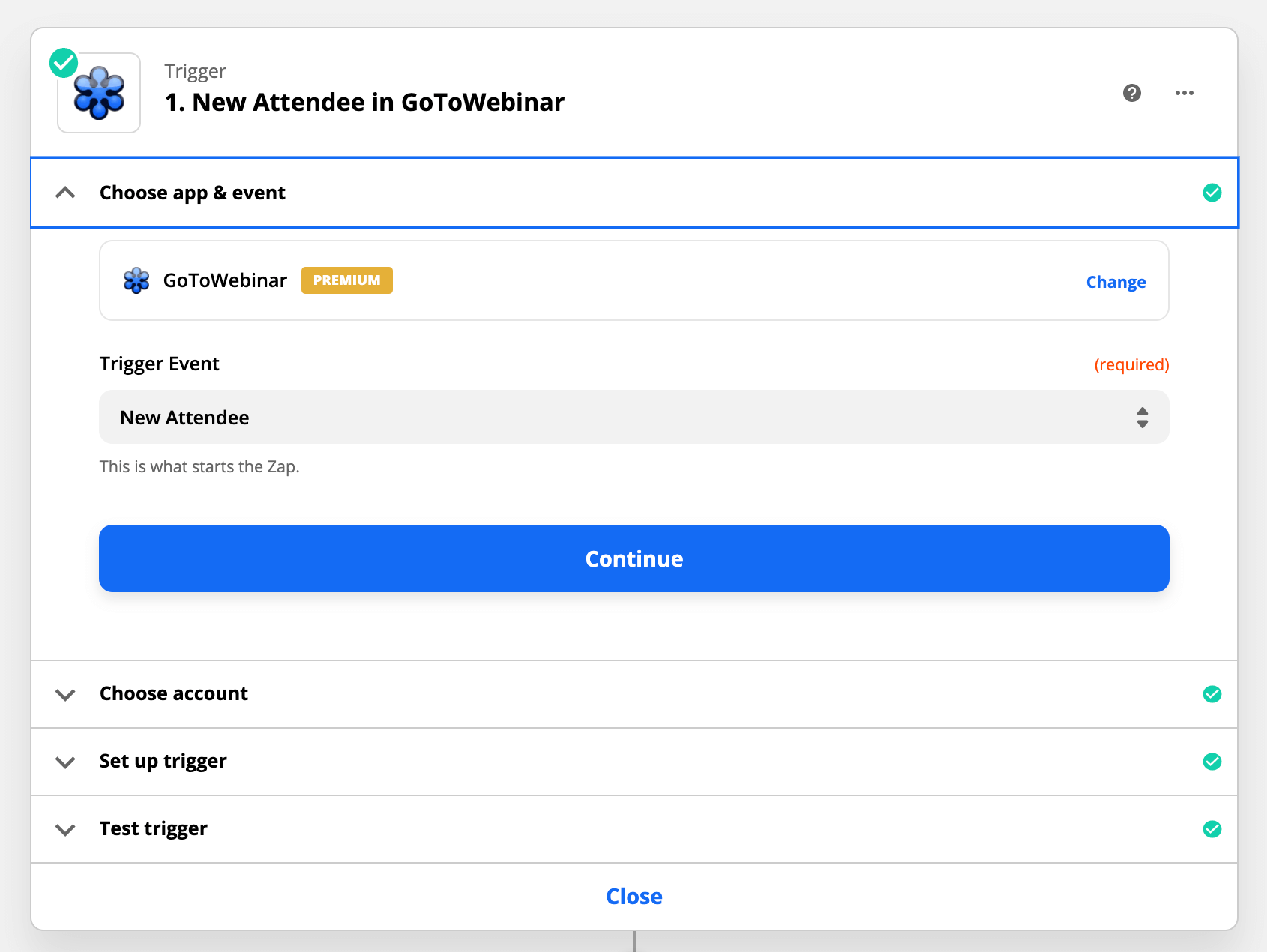Click the 'This is what starts the Zap.' hint
The width and height of the screenshot is (1267, 952).
tap(199, 466)
